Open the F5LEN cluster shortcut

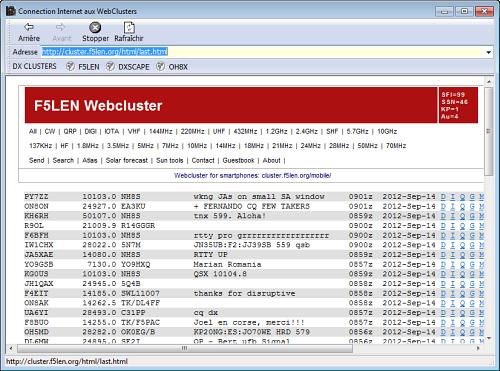tap(83, 67)
